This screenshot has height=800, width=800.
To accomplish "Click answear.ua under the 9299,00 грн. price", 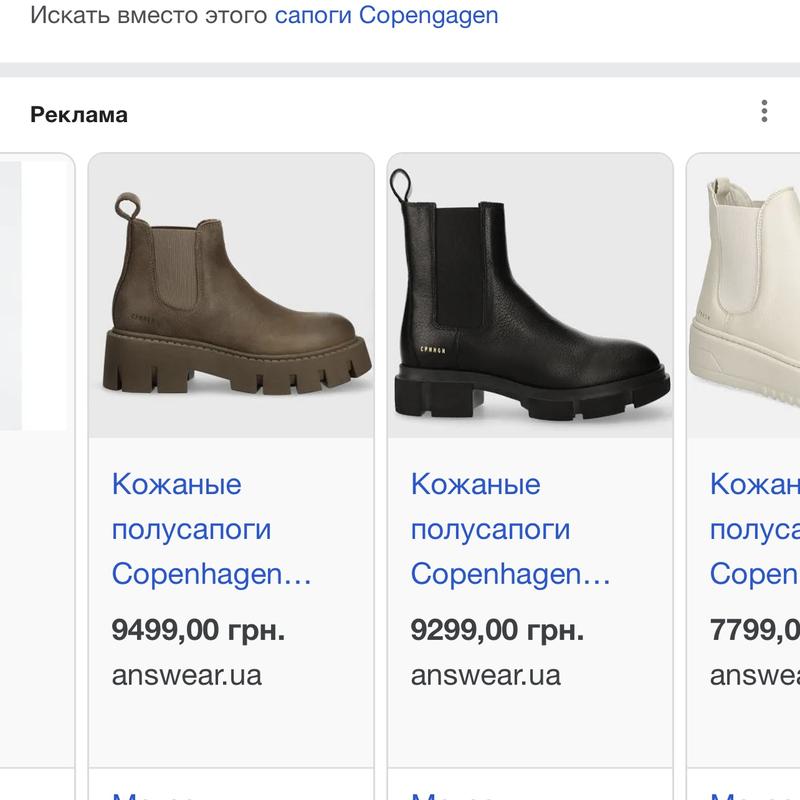I will (x=486, y=676).
